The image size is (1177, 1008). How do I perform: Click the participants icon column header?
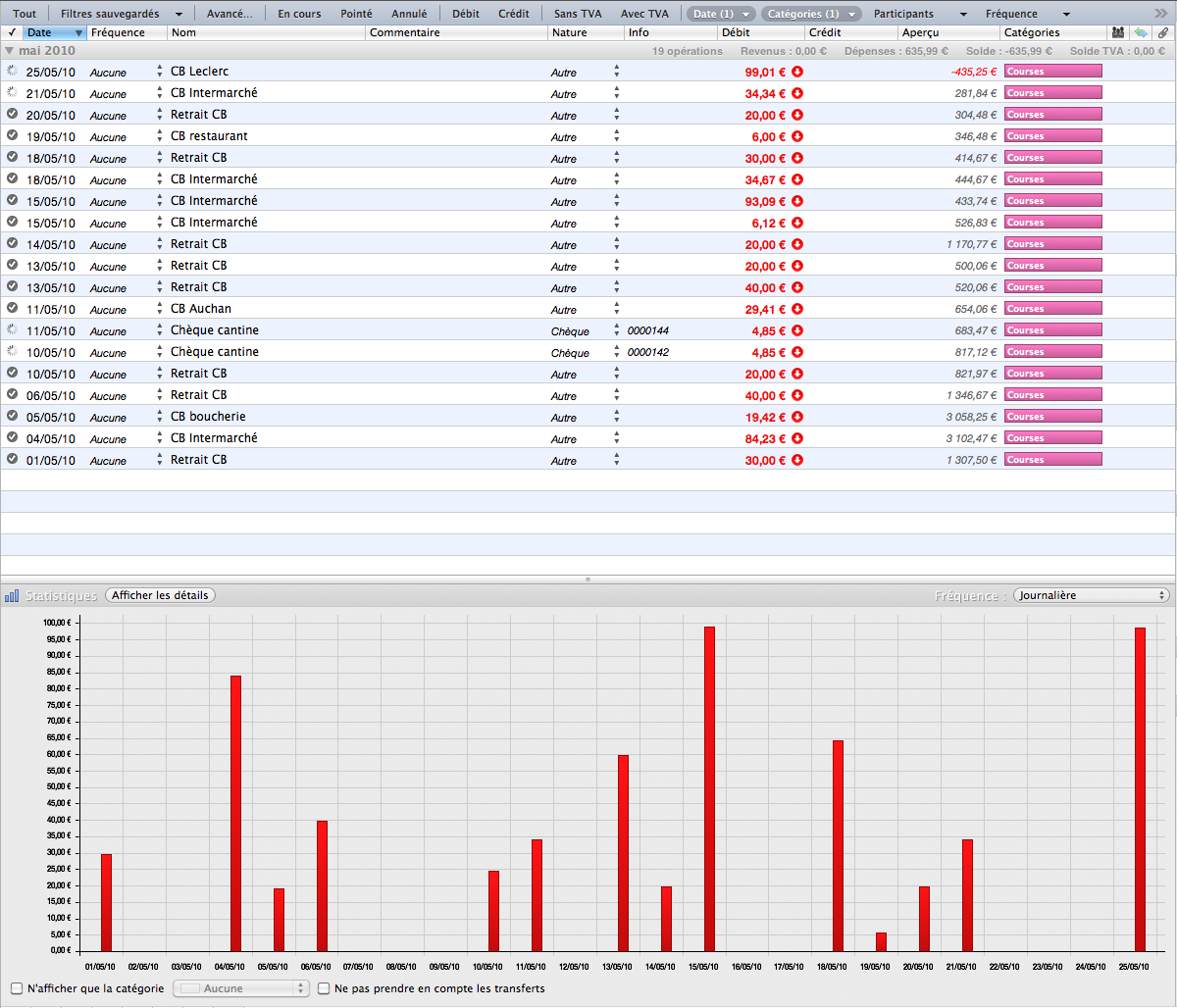[x=1118, y=32]
